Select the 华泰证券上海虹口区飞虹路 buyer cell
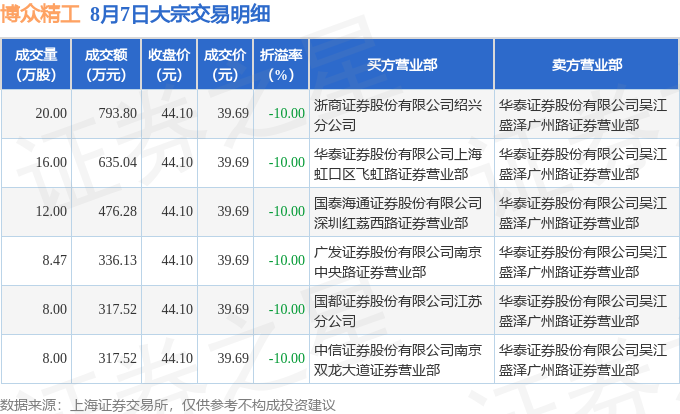Viewport: 680px width, 414px height. [x=402, y=163]
